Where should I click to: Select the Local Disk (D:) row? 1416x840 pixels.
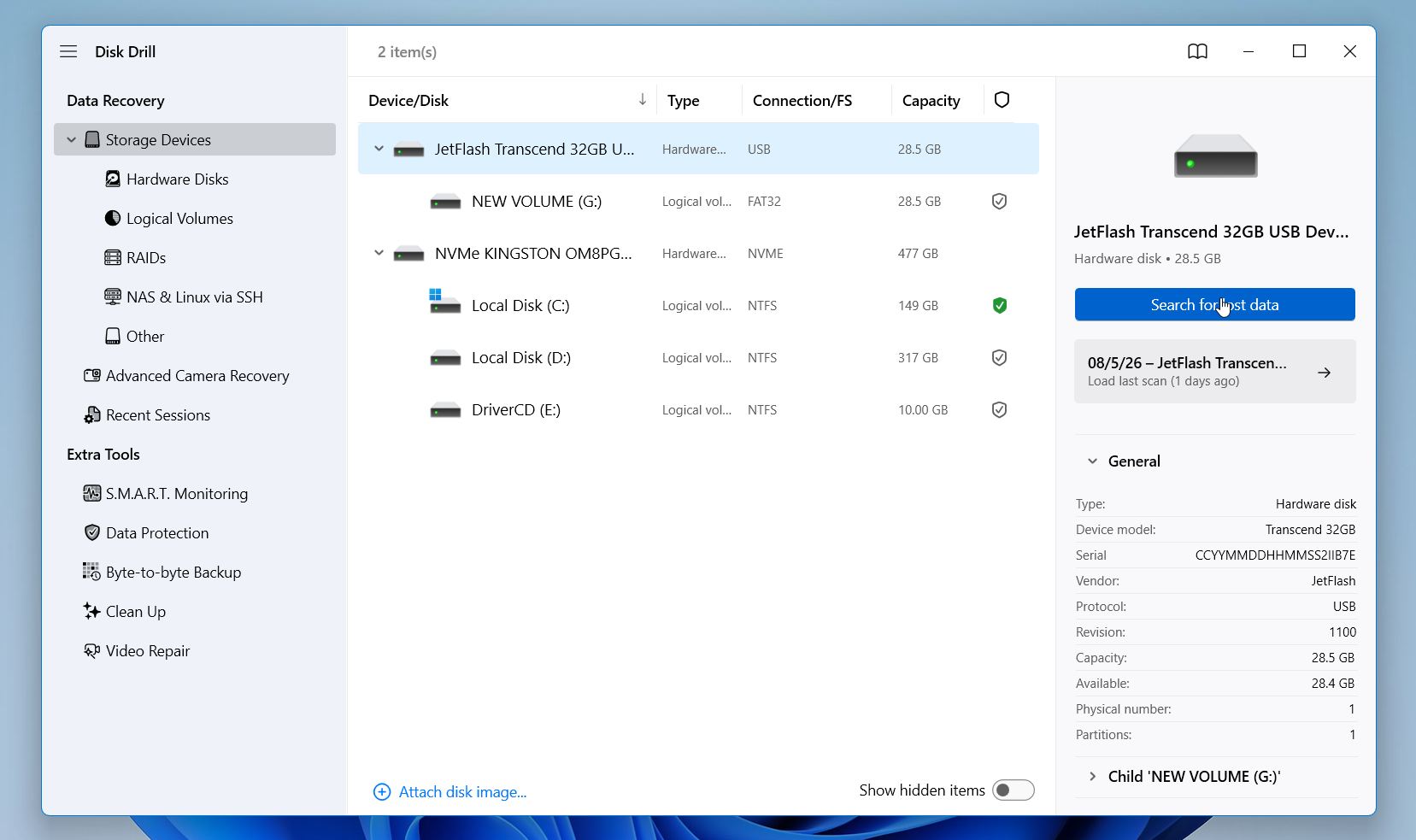click(698, 357)
